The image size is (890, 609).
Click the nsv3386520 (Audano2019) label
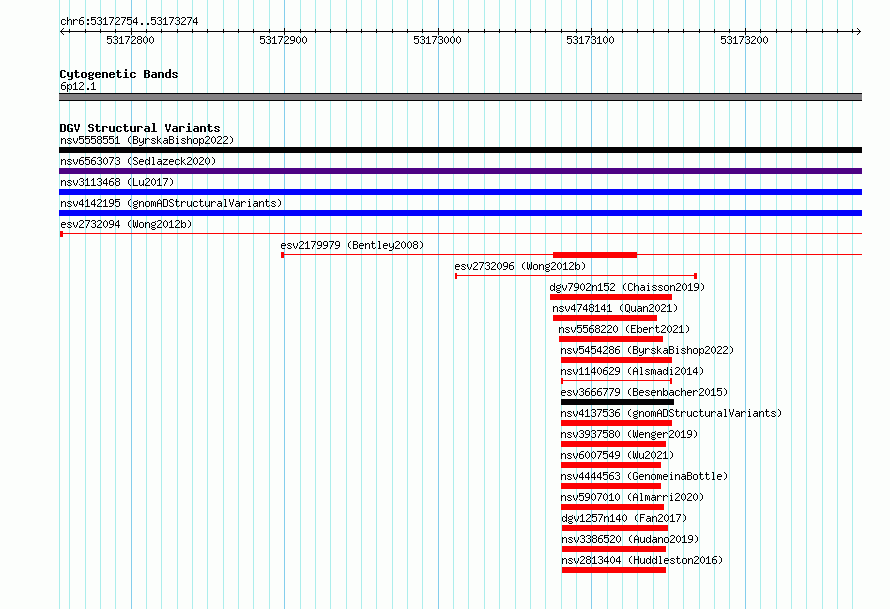630,539
